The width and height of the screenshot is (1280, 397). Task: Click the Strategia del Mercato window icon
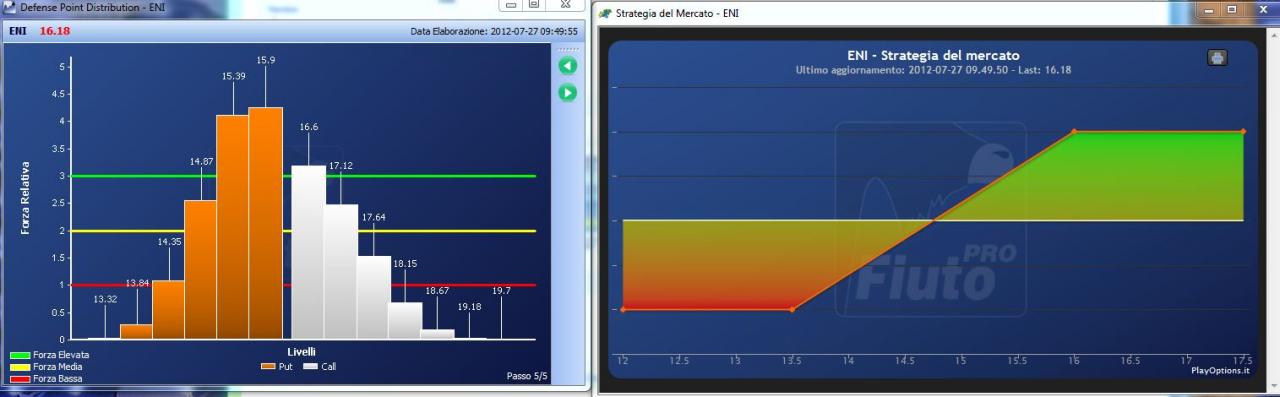pyautogui.click(x=605, y=14)
